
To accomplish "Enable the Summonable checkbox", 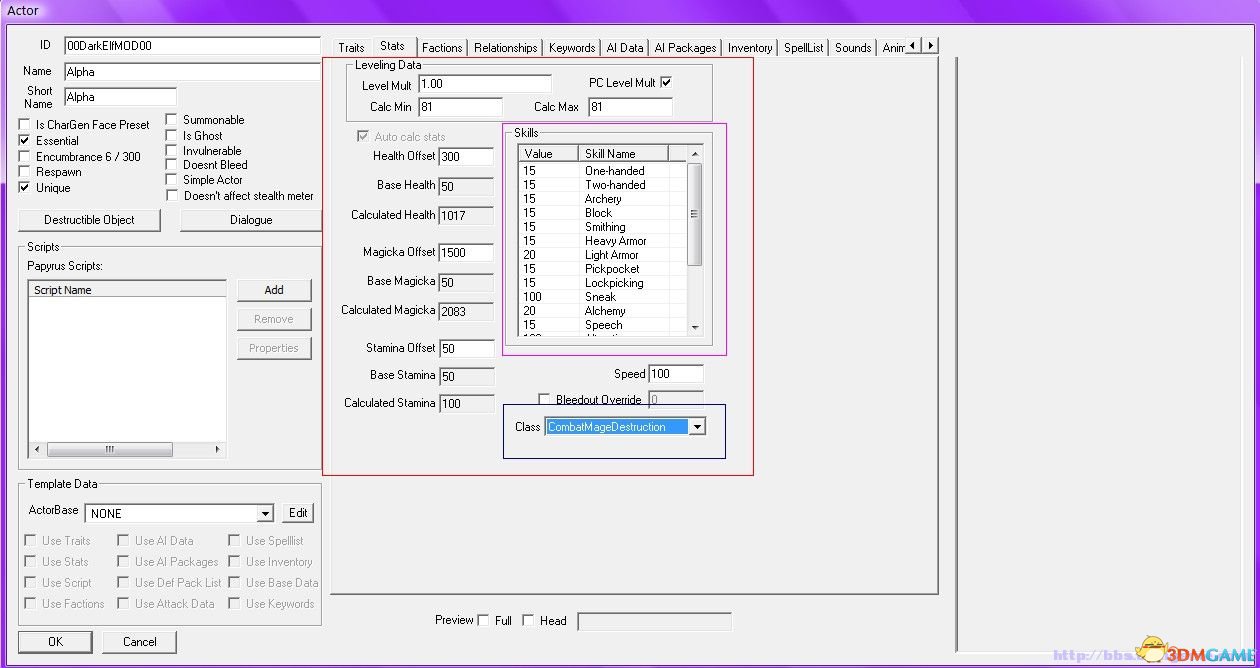I will (172, 120).
